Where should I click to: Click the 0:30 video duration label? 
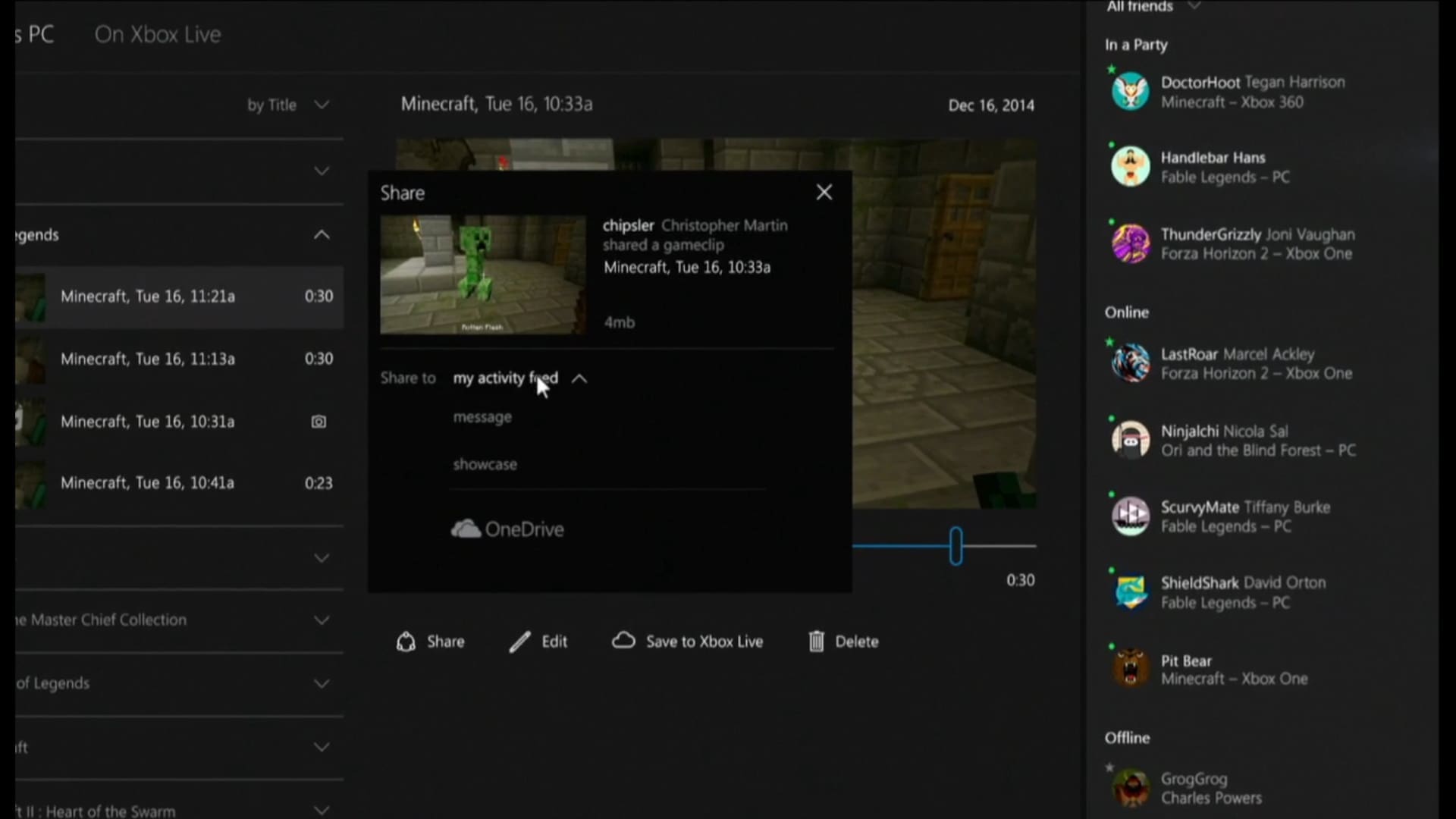pyautogui.click(x=1020, y=580)
